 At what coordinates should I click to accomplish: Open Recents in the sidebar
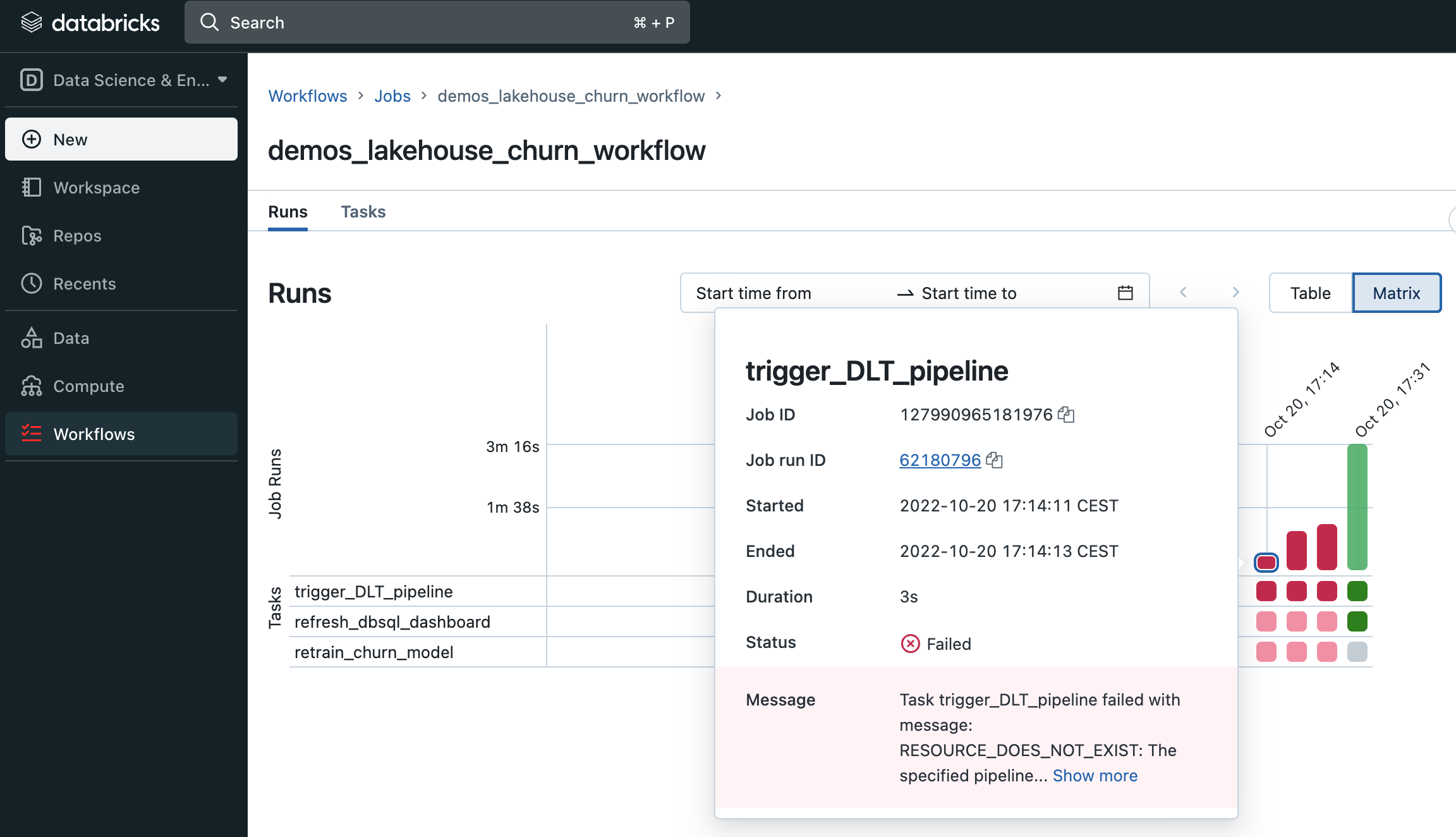(x=84, y=284)
